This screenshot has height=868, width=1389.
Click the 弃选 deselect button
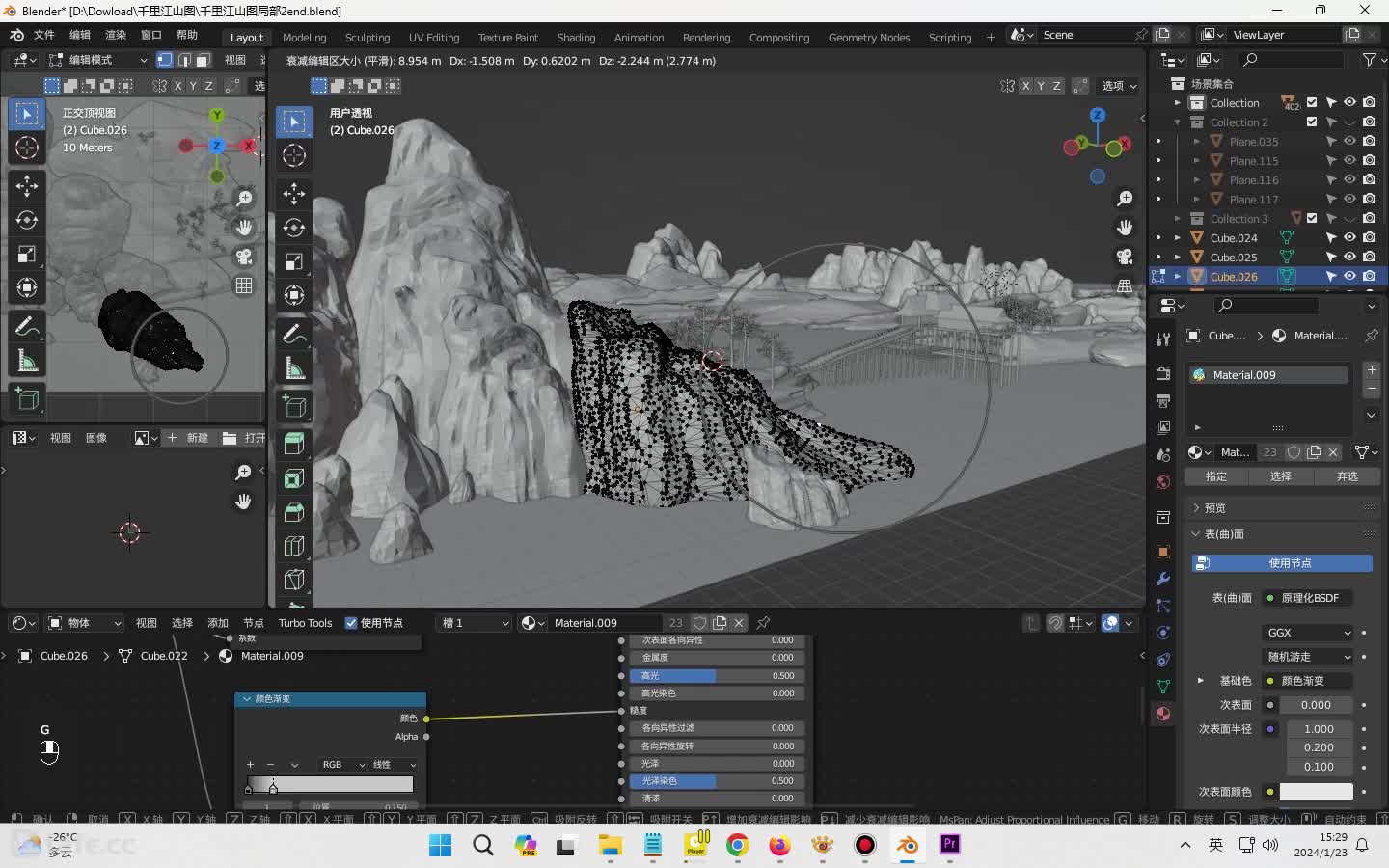click(1347, 476)
